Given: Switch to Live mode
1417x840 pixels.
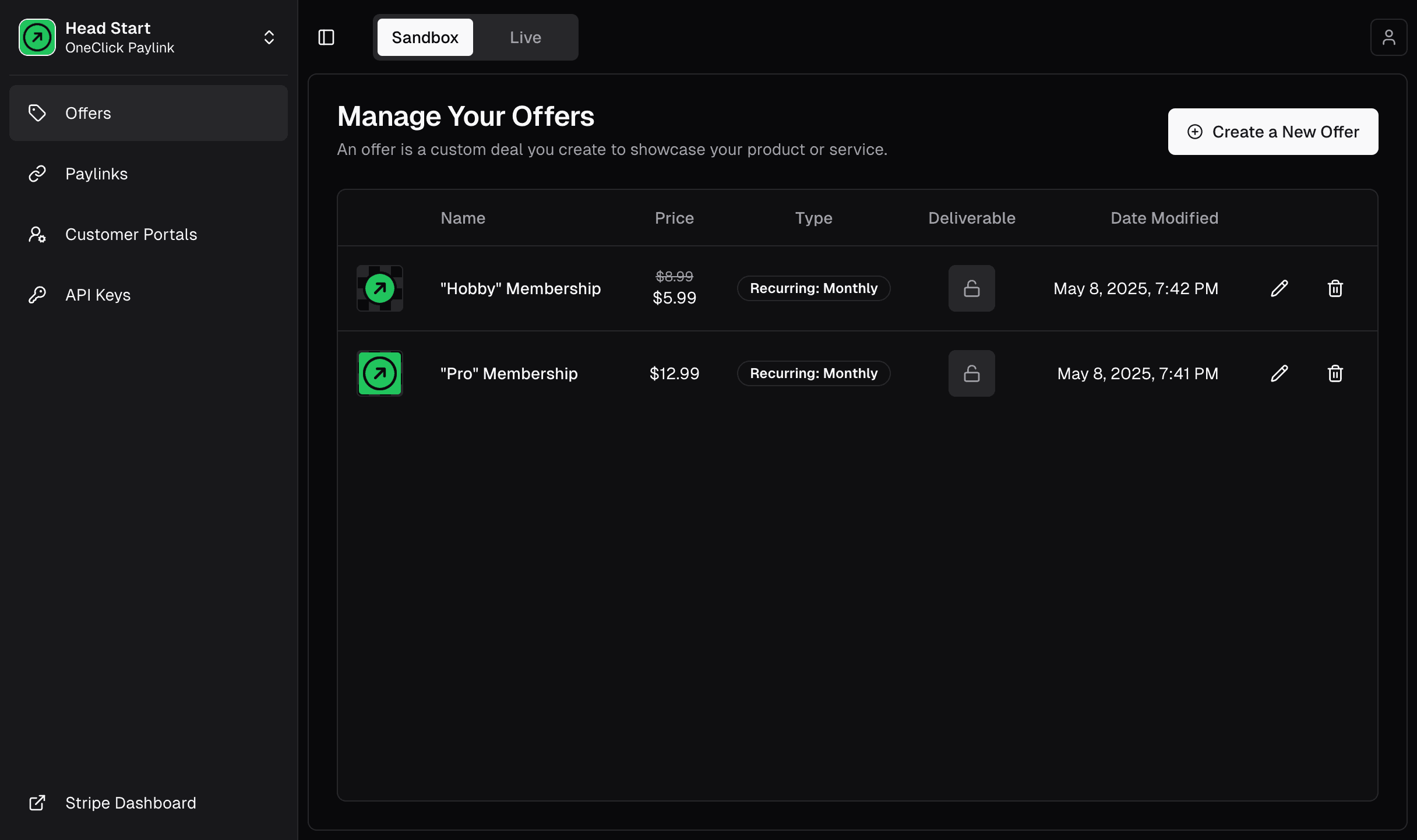Looking at the screenshot, I should click(526, 37).
